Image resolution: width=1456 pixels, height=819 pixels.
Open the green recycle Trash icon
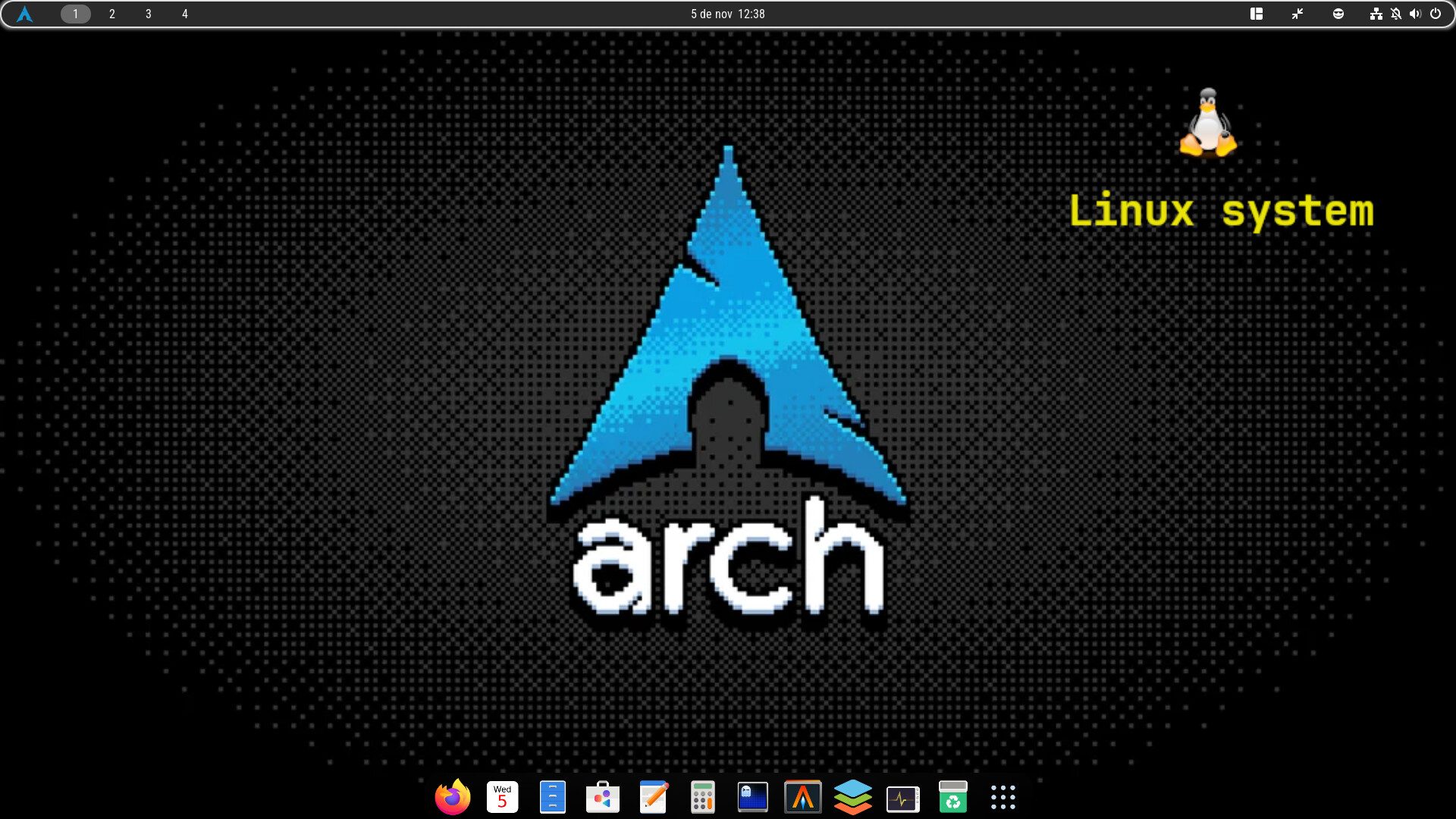(x=953, y=797)
